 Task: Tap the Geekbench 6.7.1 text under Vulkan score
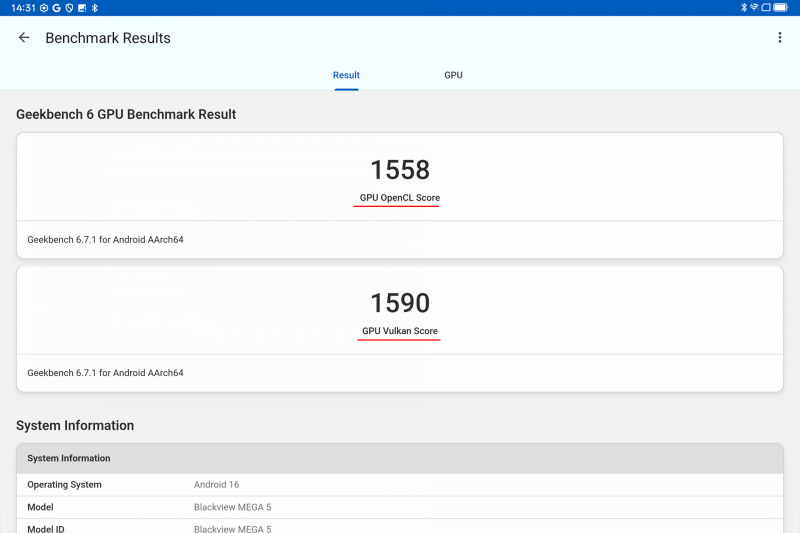pyautogui.click(x=106, y=373)
